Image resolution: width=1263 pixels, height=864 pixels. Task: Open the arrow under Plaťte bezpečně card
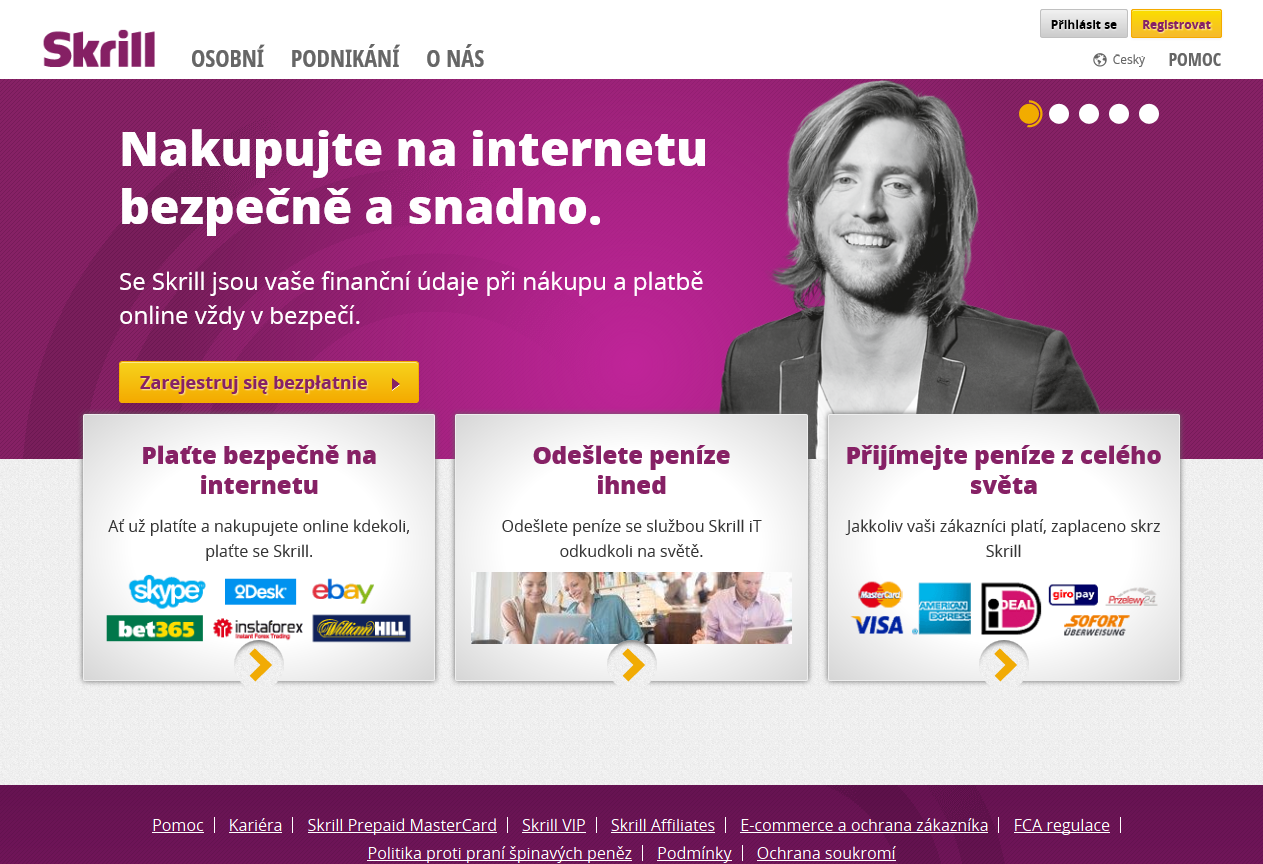tap(259, 665)
